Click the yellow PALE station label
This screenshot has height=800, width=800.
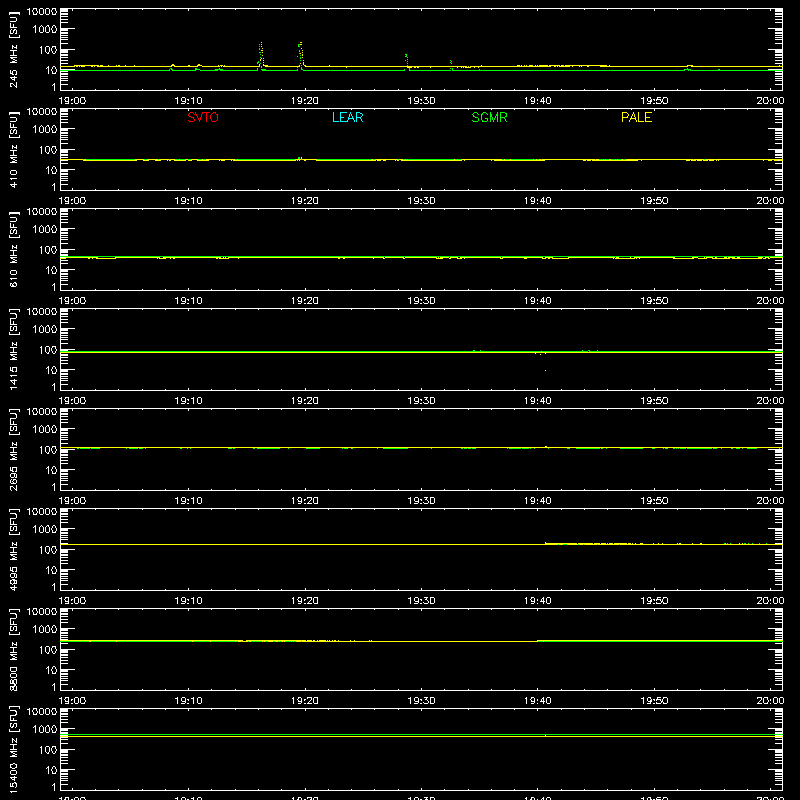point(636,117)
